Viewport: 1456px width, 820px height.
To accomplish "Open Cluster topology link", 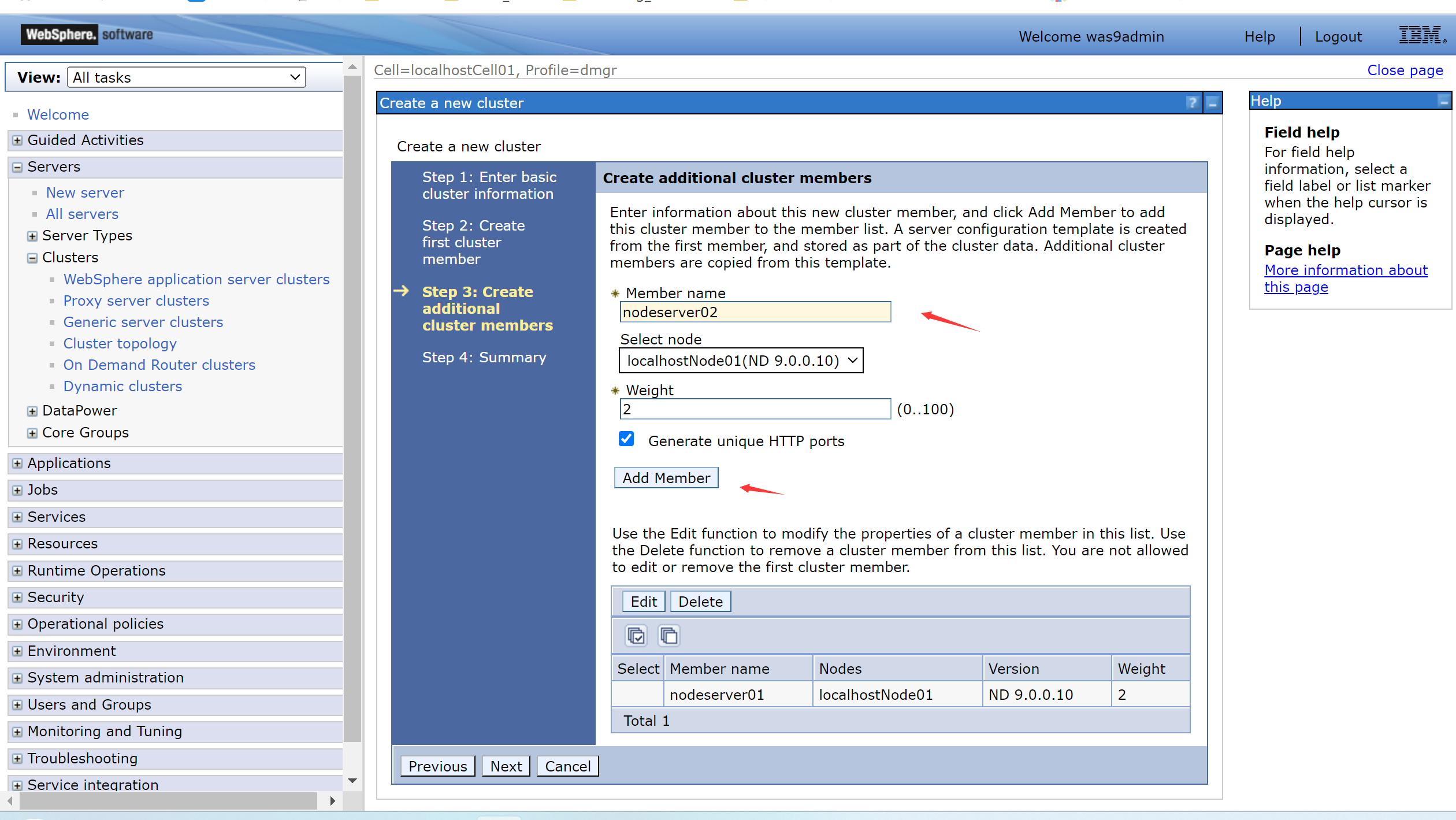I will pos(120,343).
